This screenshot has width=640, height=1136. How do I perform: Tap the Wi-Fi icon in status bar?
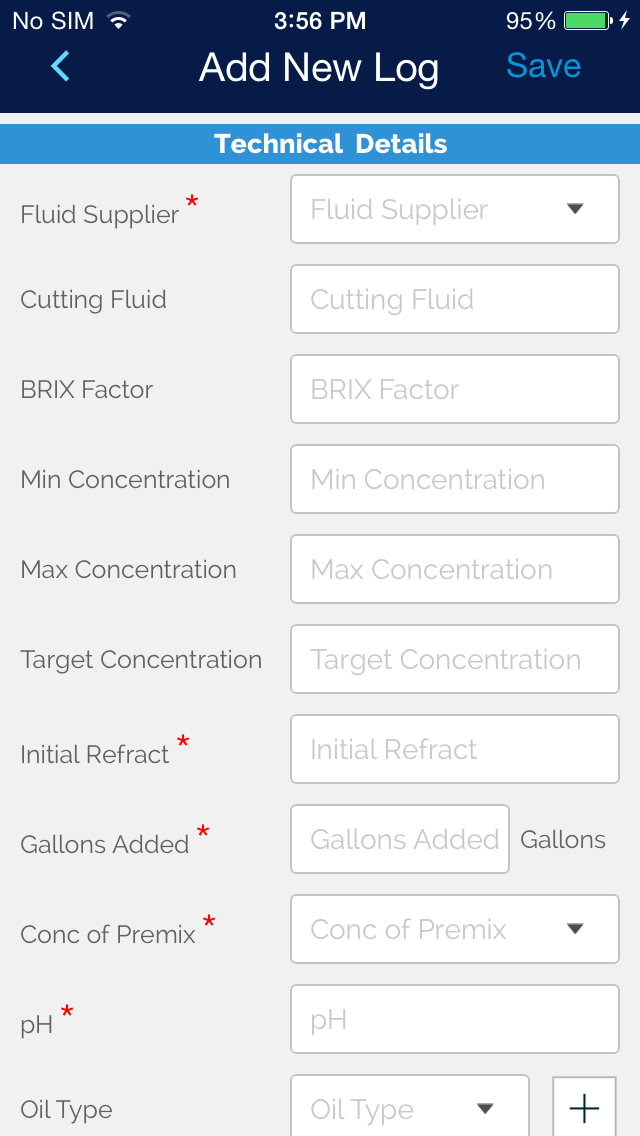click(x=119, y=20)
